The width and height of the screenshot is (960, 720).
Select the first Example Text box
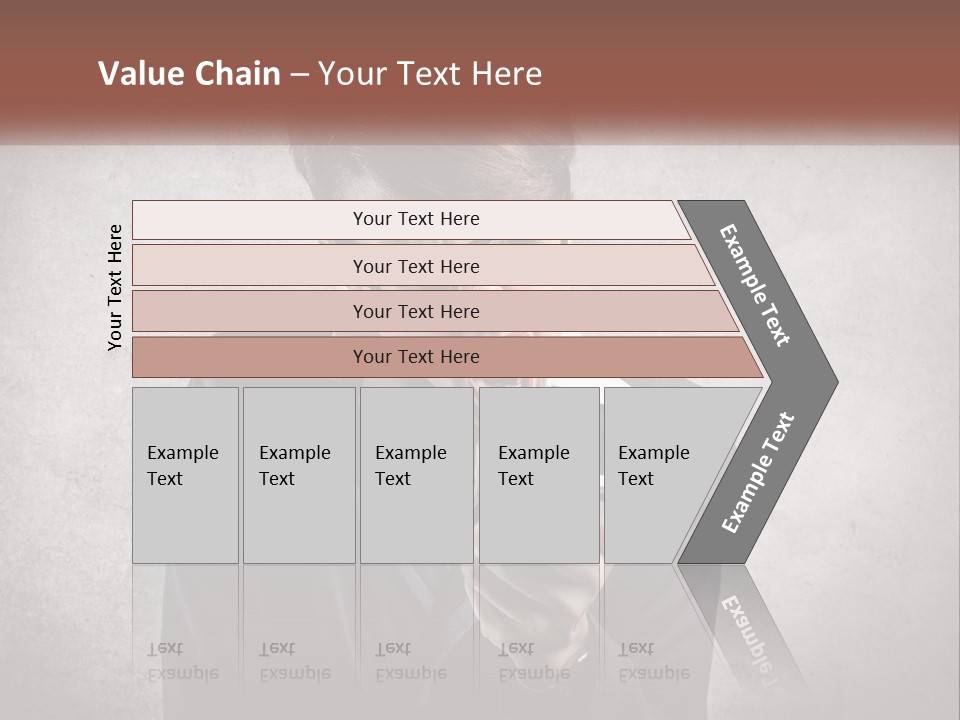coord(185,475)
